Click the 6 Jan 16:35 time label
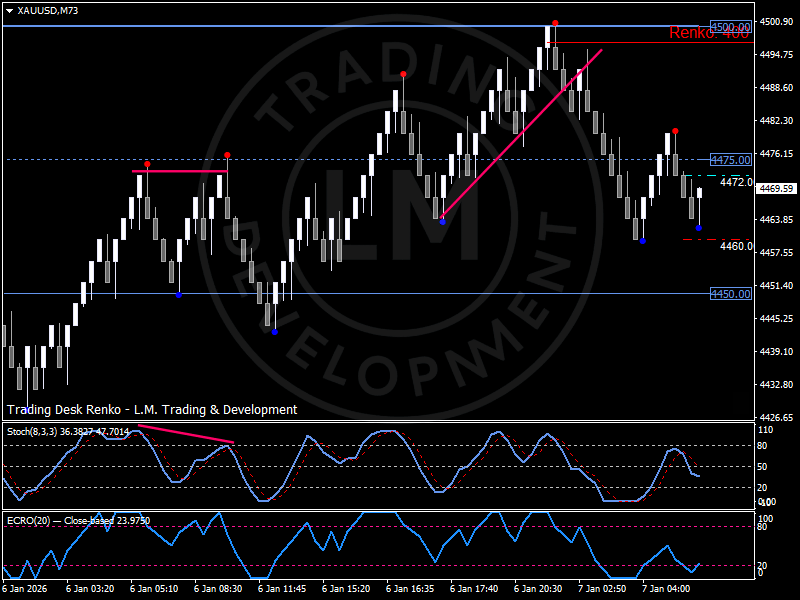Viewport: 800px width, 600px height. (x=410, y=589)
